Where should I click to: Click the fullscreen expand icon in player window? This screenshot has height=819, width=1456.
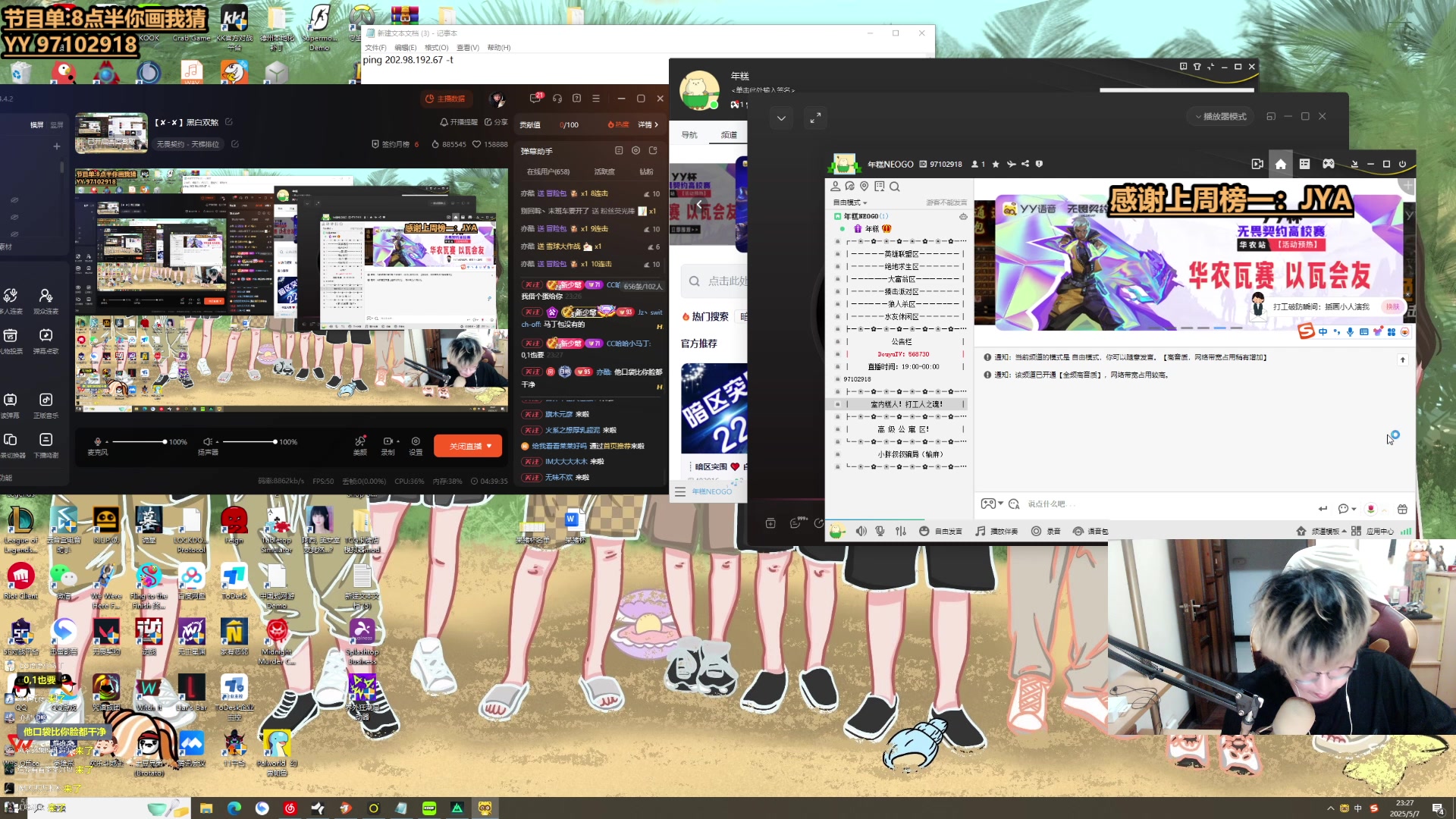pyautogui.click(x=815, y=118)
